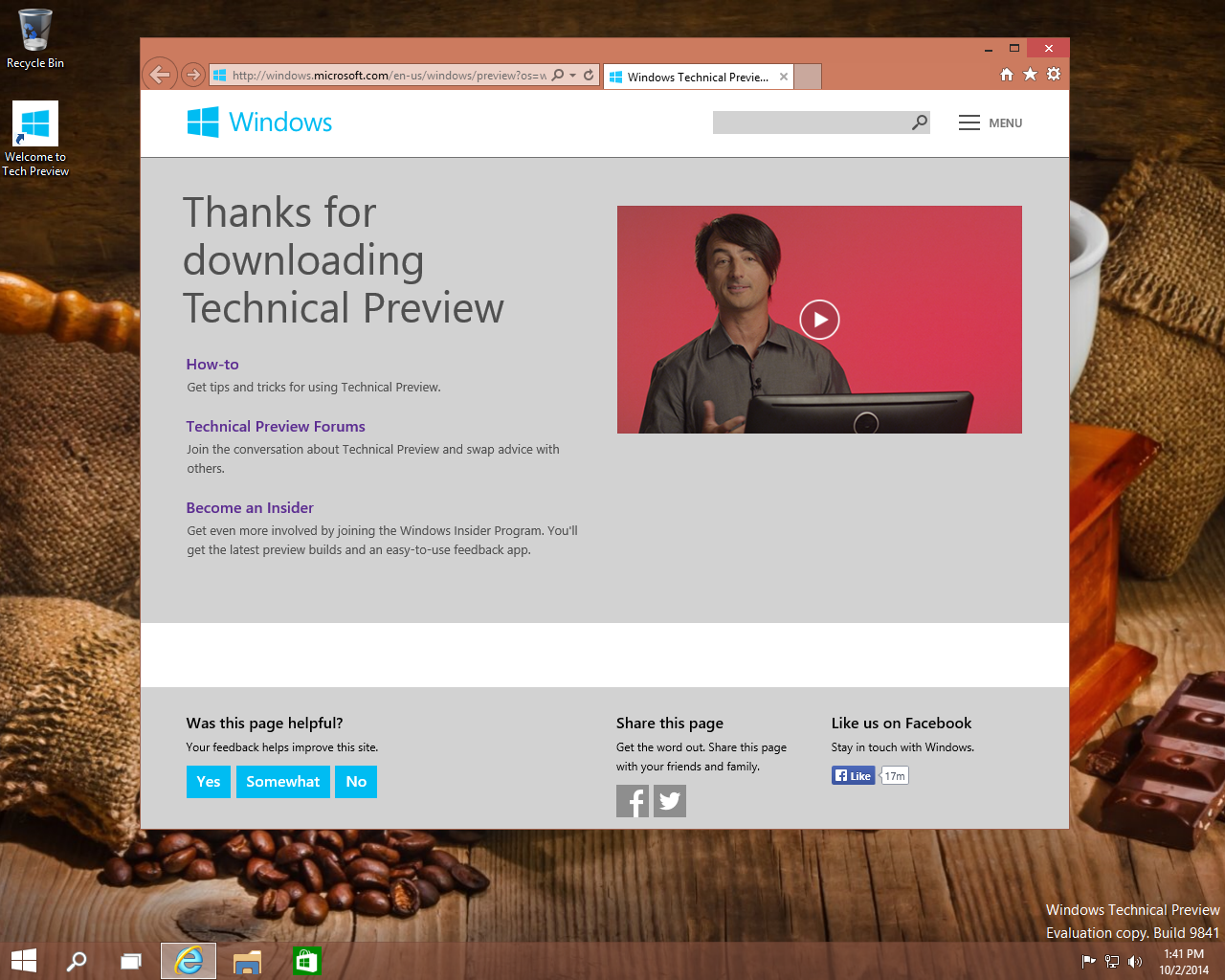
Task: Click the taskbar clock showing 1:41 PM
Action: coord(1184,962)
